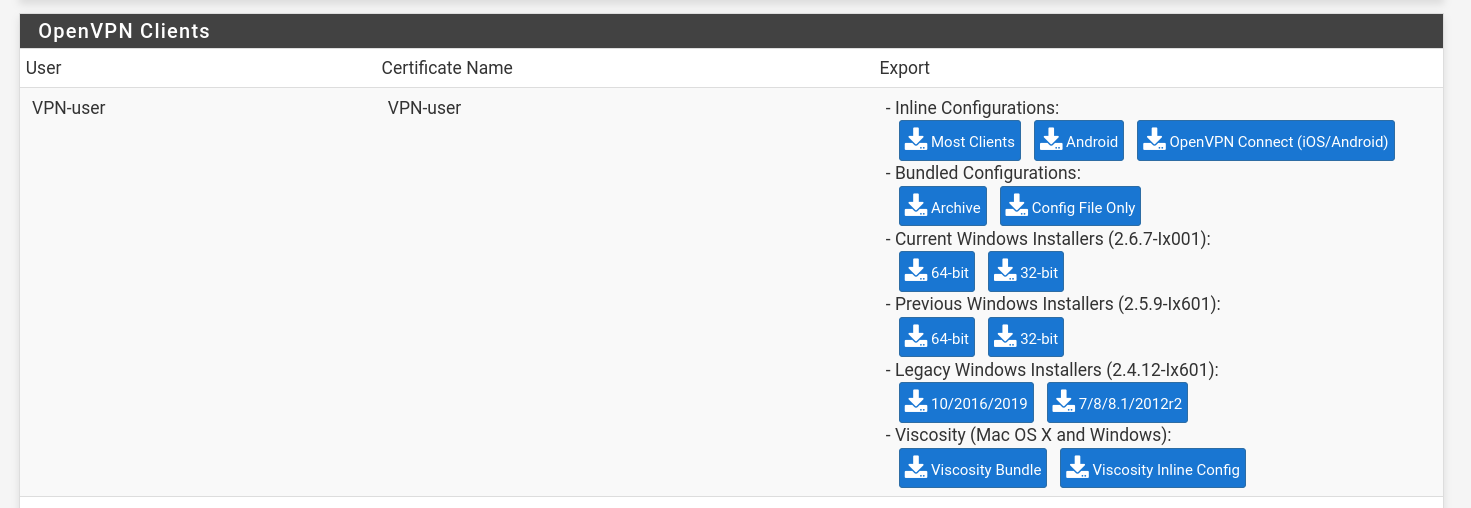Select VPN-user in the Certificate Name column
The width and height of the screenshot is (1471, 508).
click(424, 108)
